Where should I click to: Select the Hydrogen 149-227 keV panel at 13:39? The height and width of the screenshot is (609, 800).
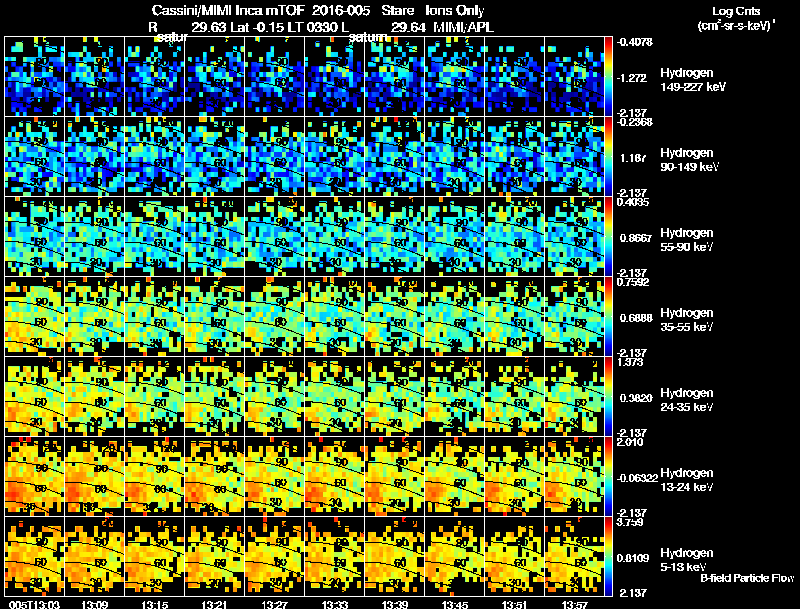click(395, 77)
